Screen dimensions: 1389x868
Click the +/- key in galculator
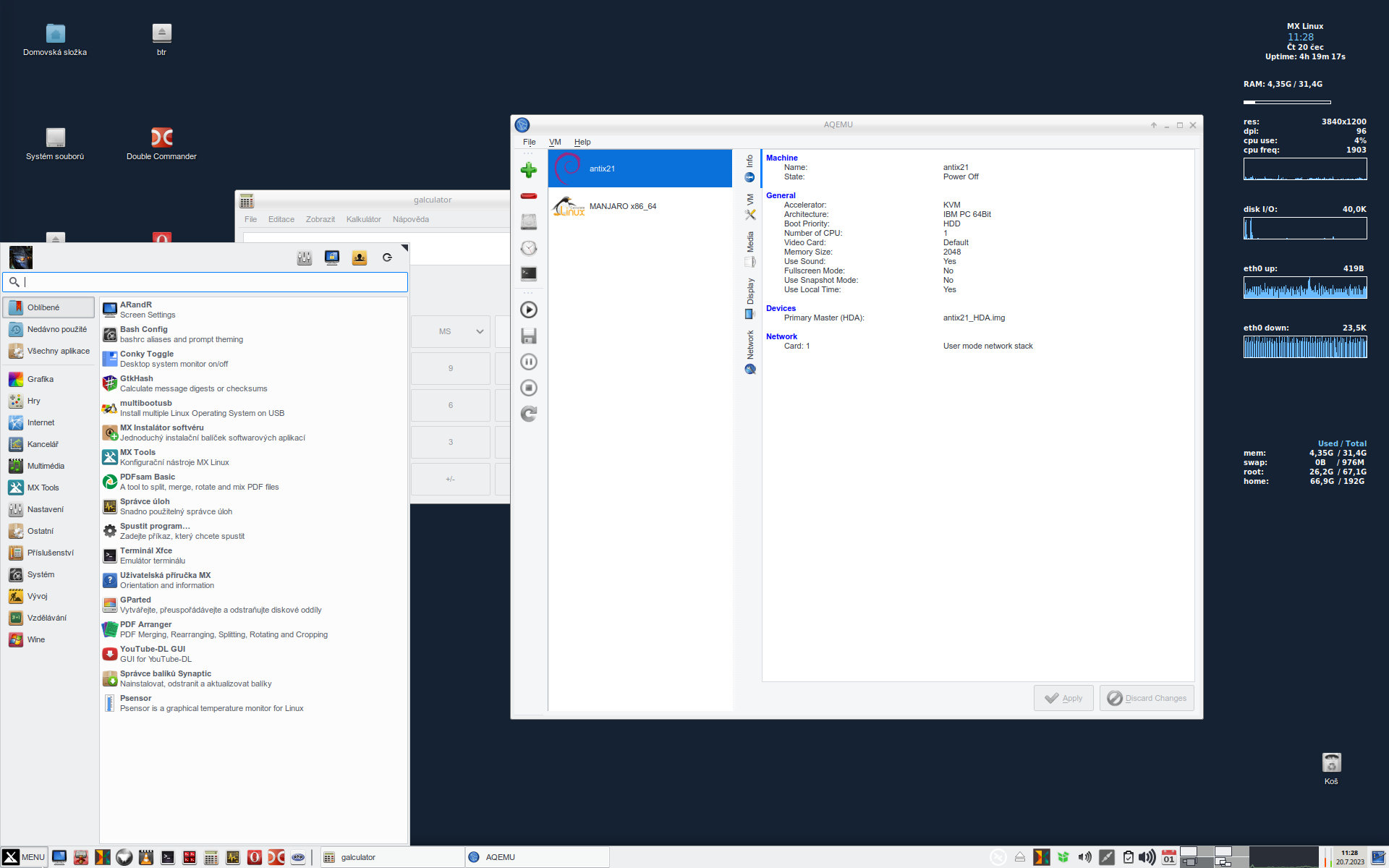click(x=451, y=479)
